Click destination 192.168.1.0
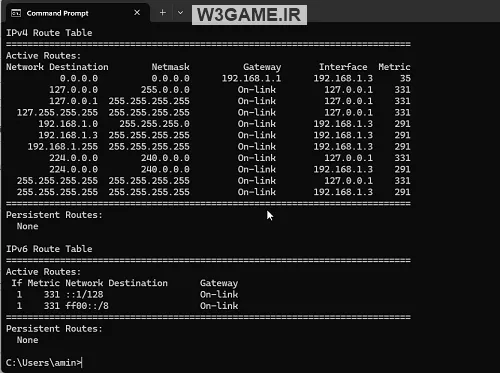Screen dimensions: 500x373 pyautogui.click(x=68, y=124)
